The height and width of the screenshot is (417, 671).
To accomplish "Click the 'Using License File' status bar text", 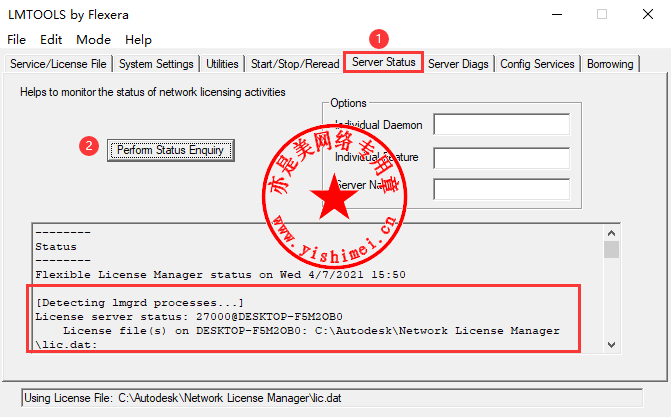I will click(x=183, y=398).
